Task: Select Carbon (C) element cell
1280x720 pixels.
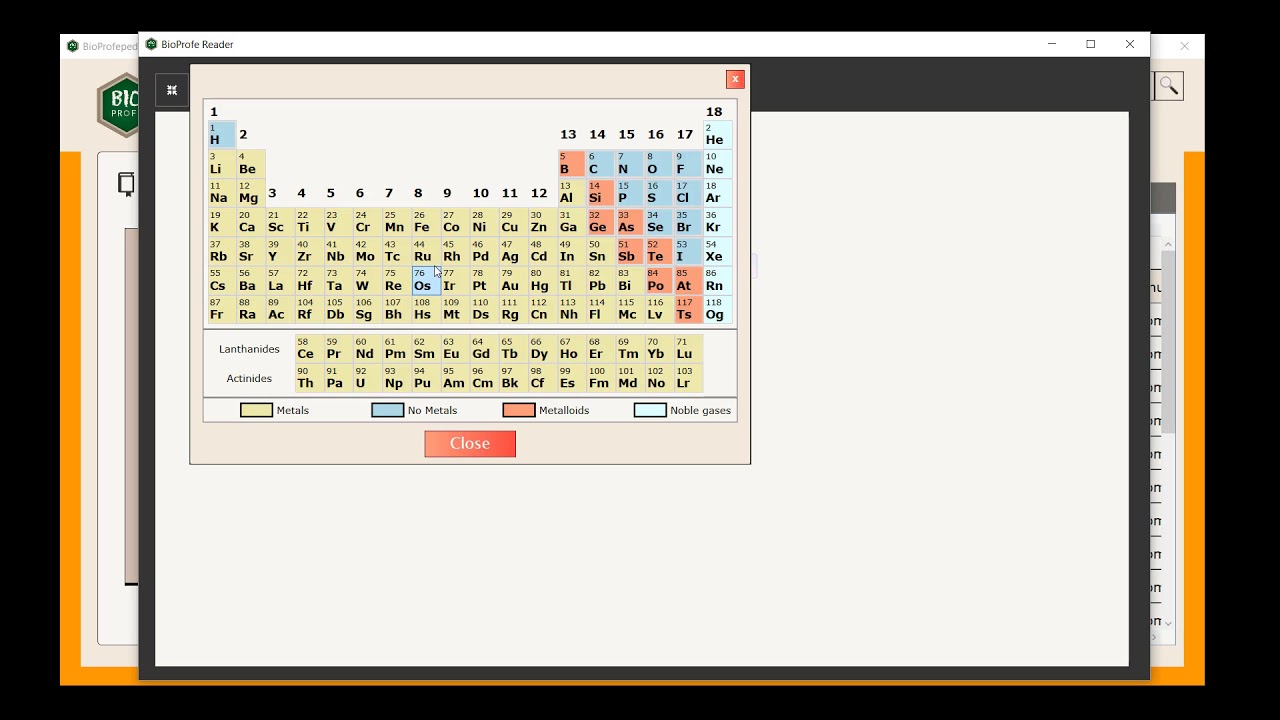Action: pyautogui.click(x=601, y=164)
